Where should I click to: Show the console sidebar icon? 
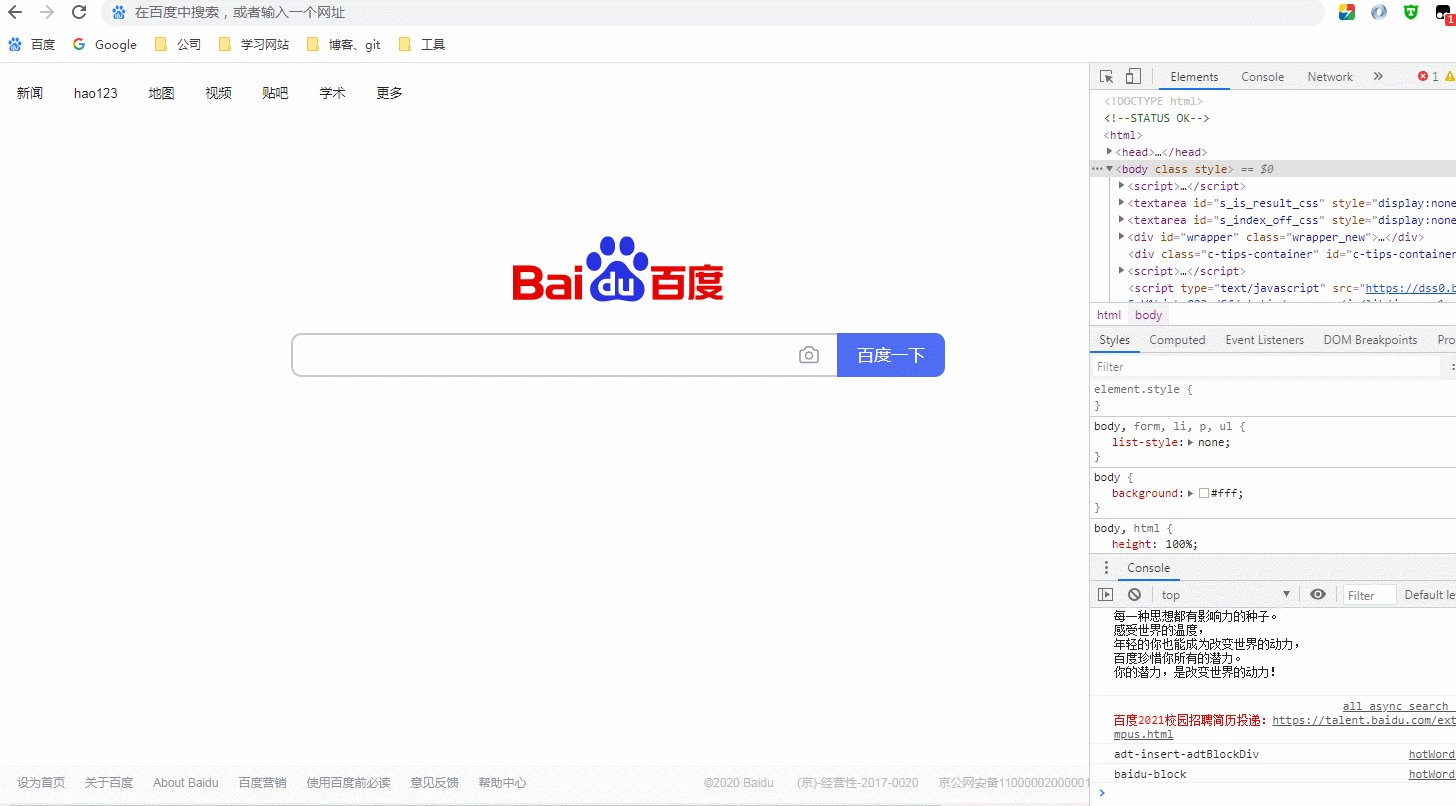(x=1106, y=595)
